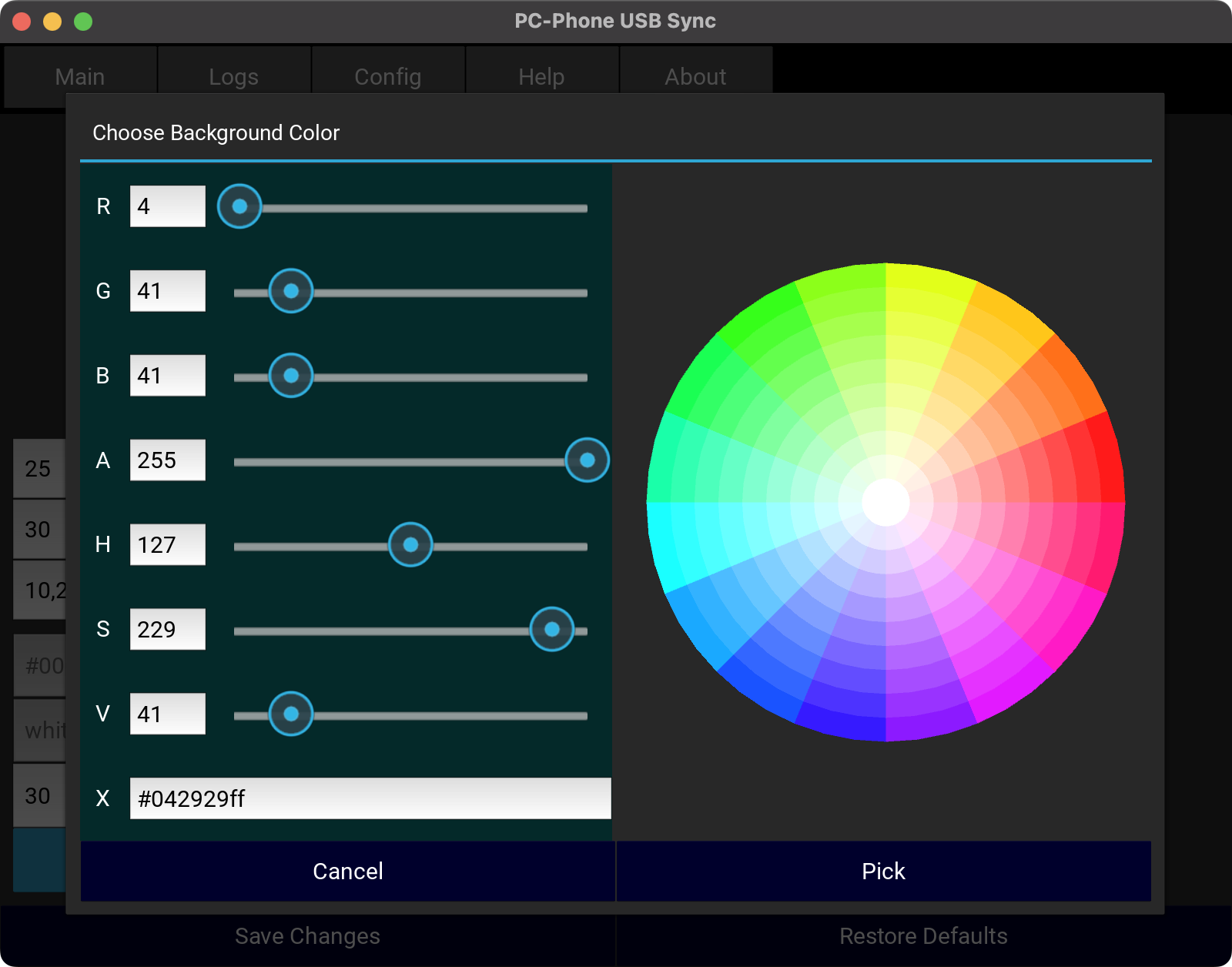Confirm color with the Pick button
This screenshot has height=967, width=1232.
(x=883, y=871)
